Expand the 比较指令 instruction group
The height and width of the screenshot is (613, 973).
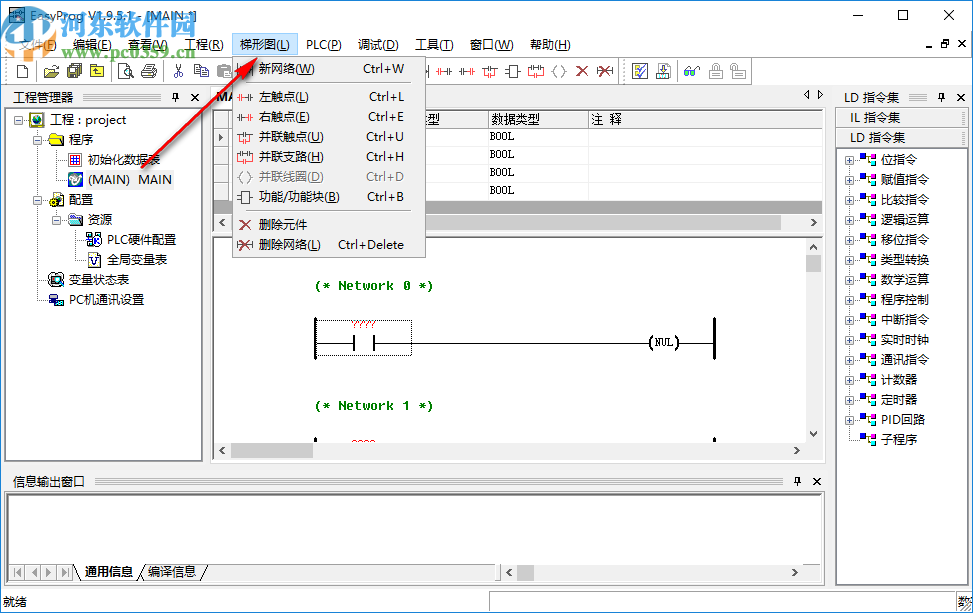(x=849, y=200)
